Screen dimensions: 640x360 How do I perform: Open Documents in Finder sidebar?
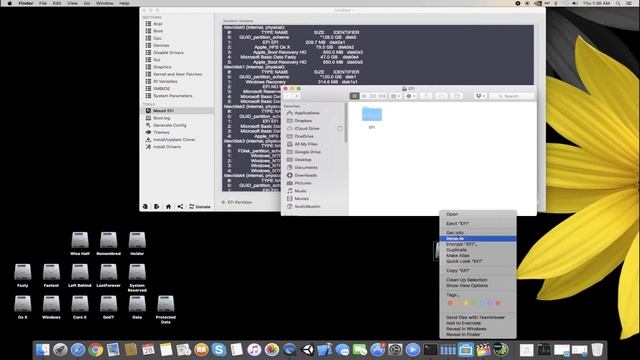point(306,167)
